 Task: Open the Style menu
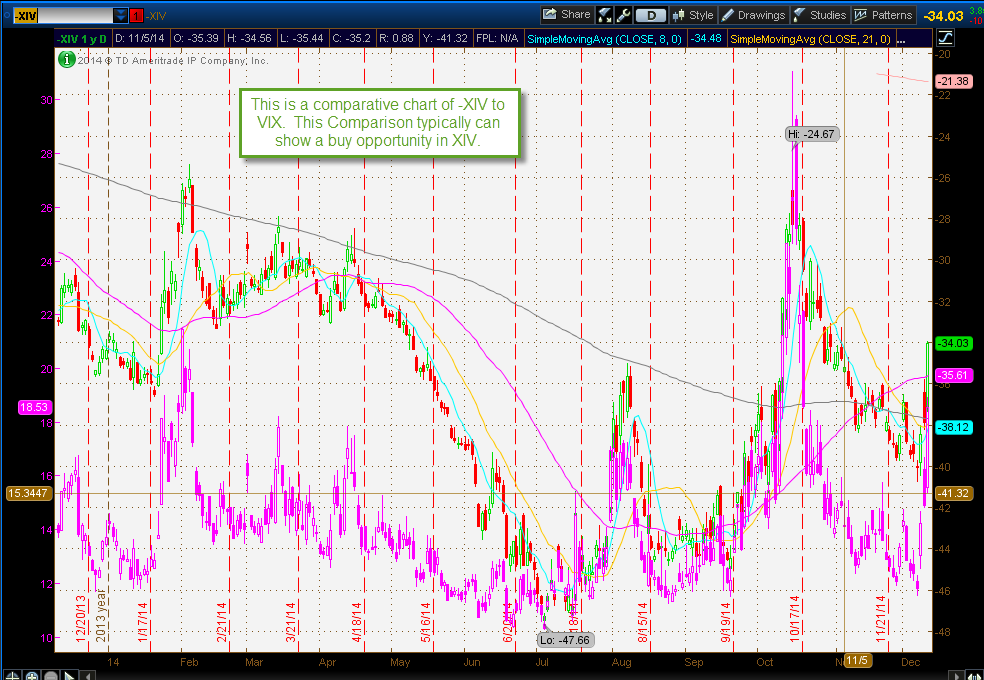(x=700, y=14)
